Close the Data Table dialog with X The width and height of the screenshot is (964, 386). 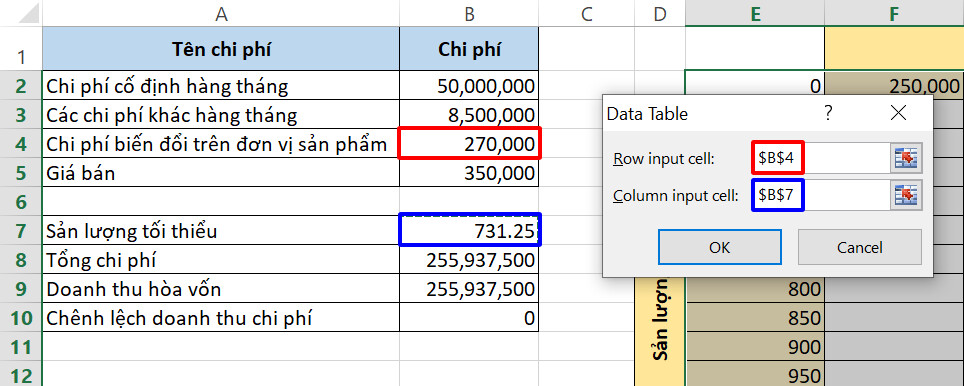[898, 112]
